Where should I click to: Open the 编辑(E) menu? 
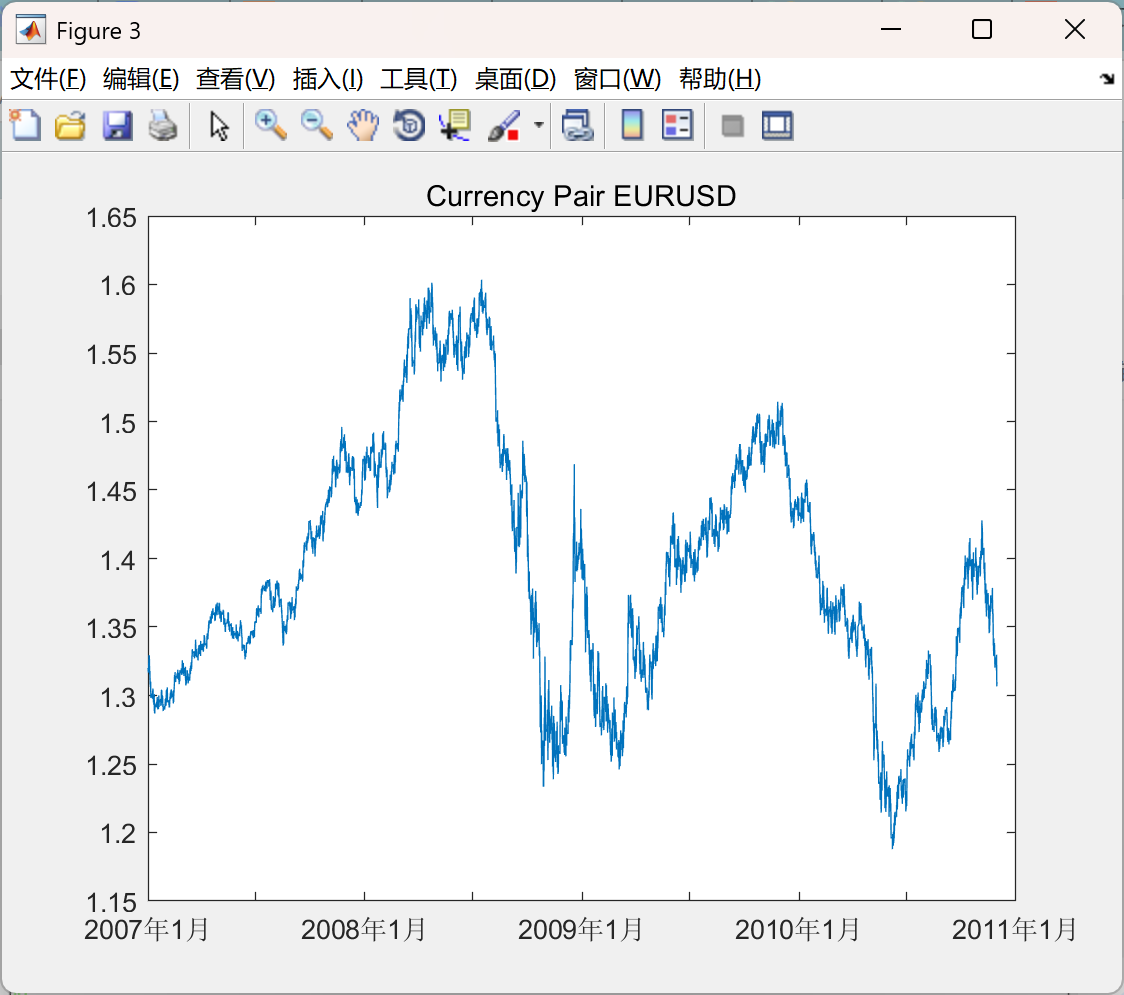pyautogui.click(x=140, y=79)
